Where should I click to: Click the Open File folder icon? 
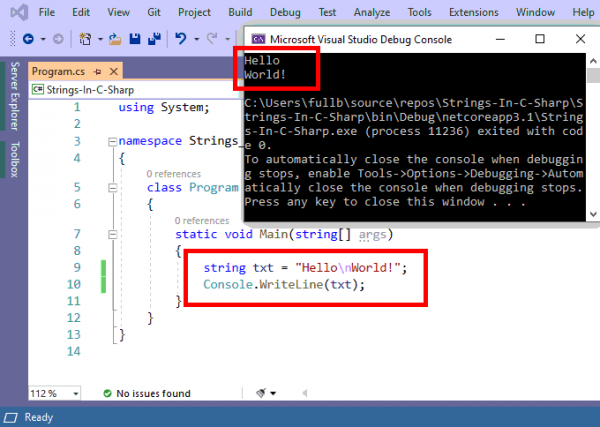[116, 39]
